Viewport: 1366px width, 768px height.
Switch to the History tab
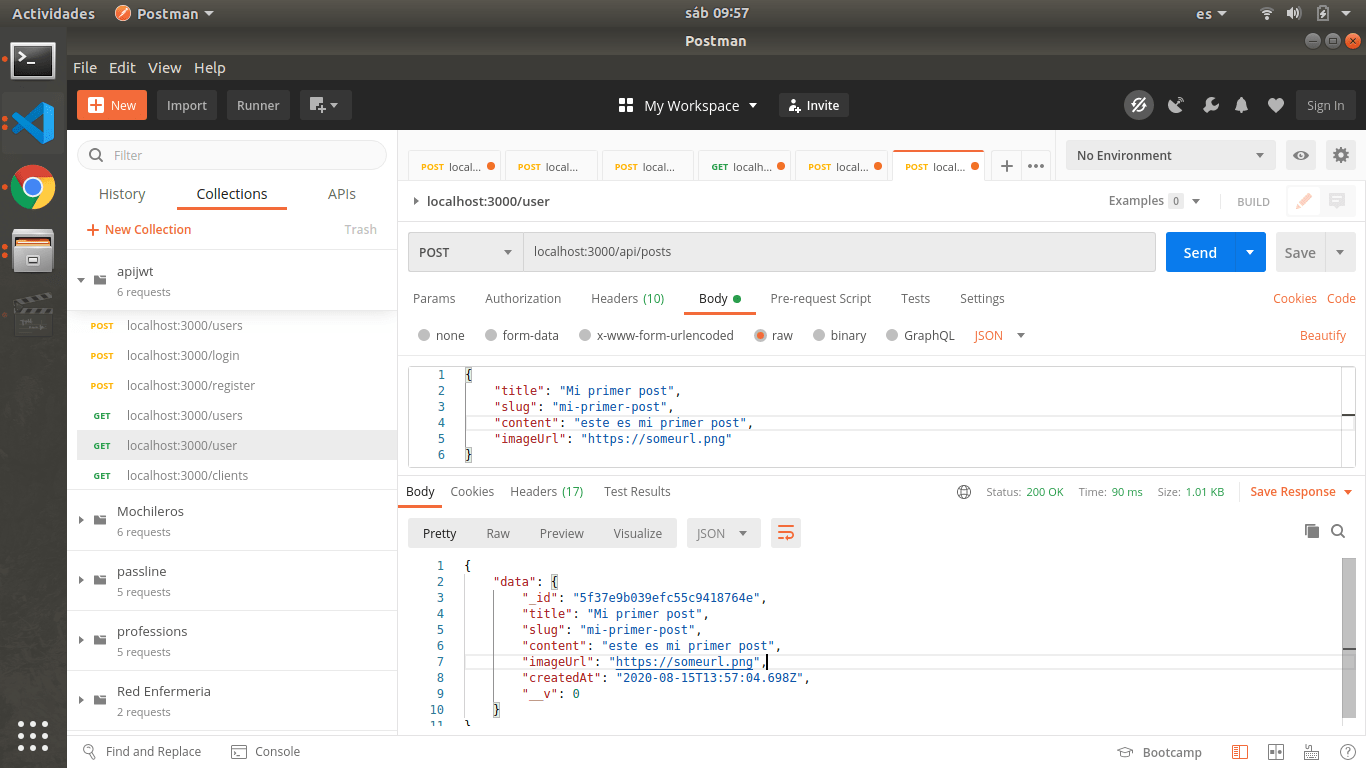click(122, 194)
